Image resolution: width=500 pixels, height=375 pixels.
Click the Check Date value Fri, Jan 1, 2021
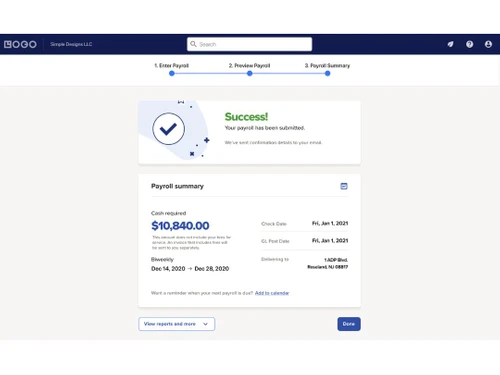coord(330,223)
